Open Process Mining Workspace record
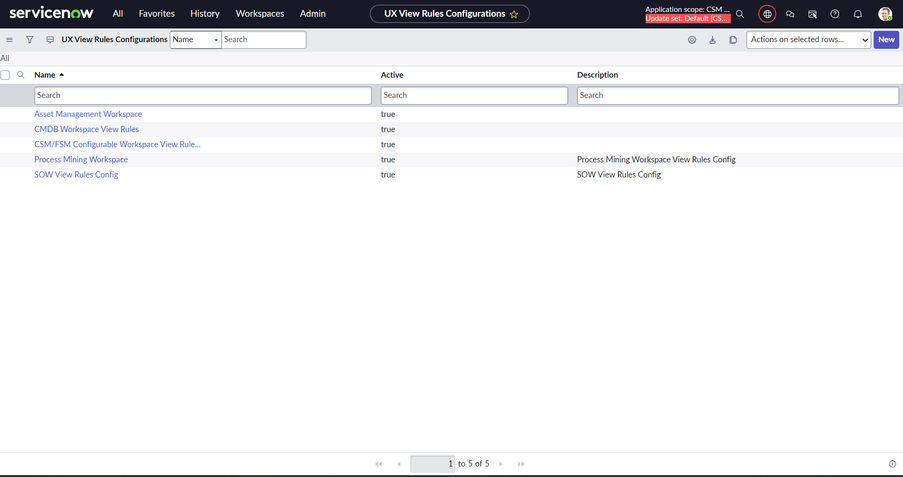This screenshot has height=477, width=903. click(x=81, y=160)
